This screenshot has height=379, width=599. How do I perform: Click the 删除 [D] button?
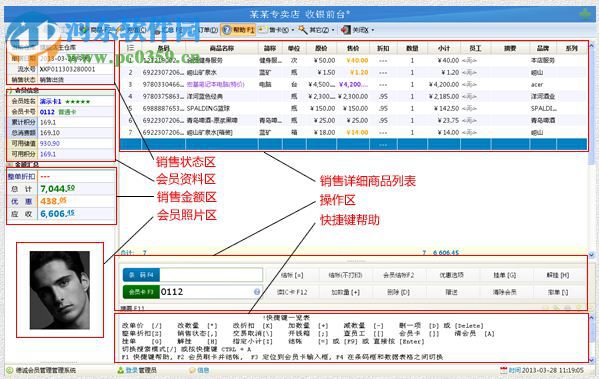click(x=399, y=292)
